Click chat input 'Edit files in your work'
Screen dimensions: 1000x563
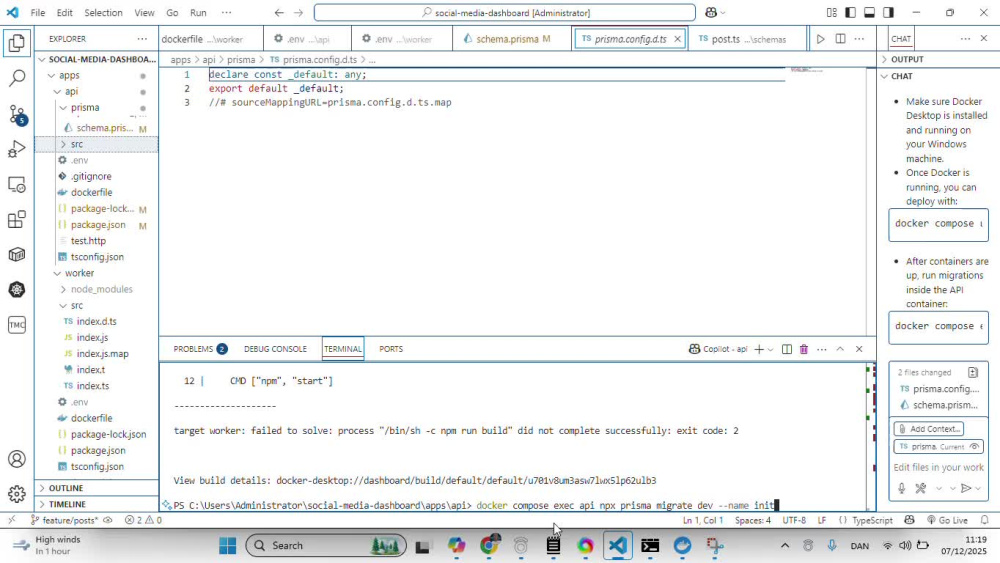938,467
